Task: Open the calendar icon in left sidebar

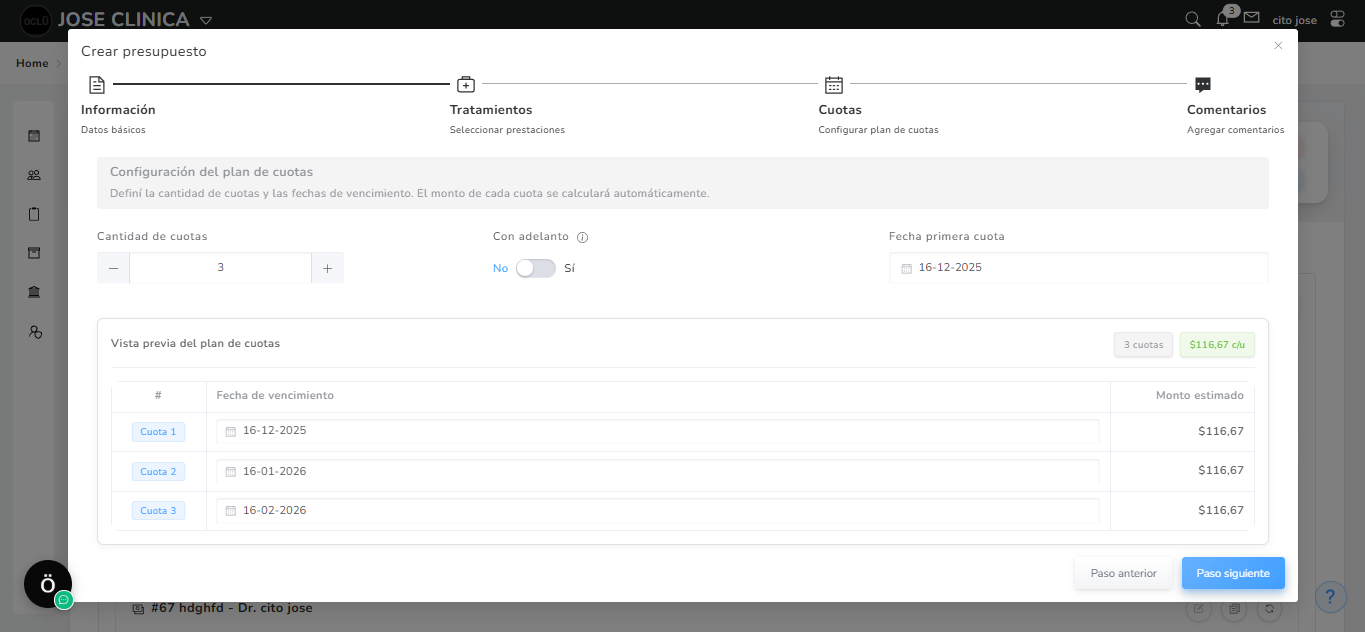Action: (x=34, y=135)
